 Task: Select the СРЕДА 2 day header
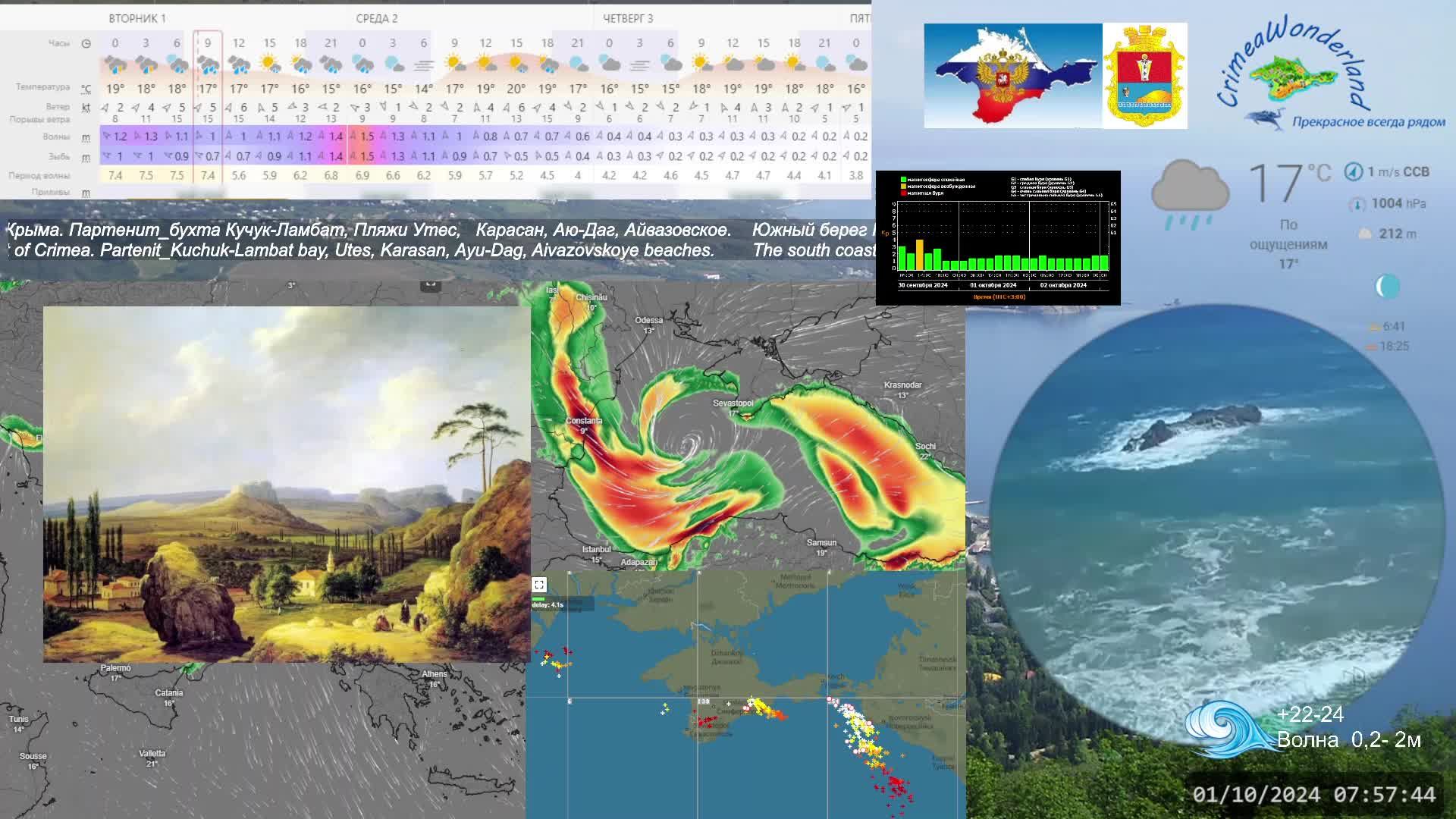coord(377,18)
